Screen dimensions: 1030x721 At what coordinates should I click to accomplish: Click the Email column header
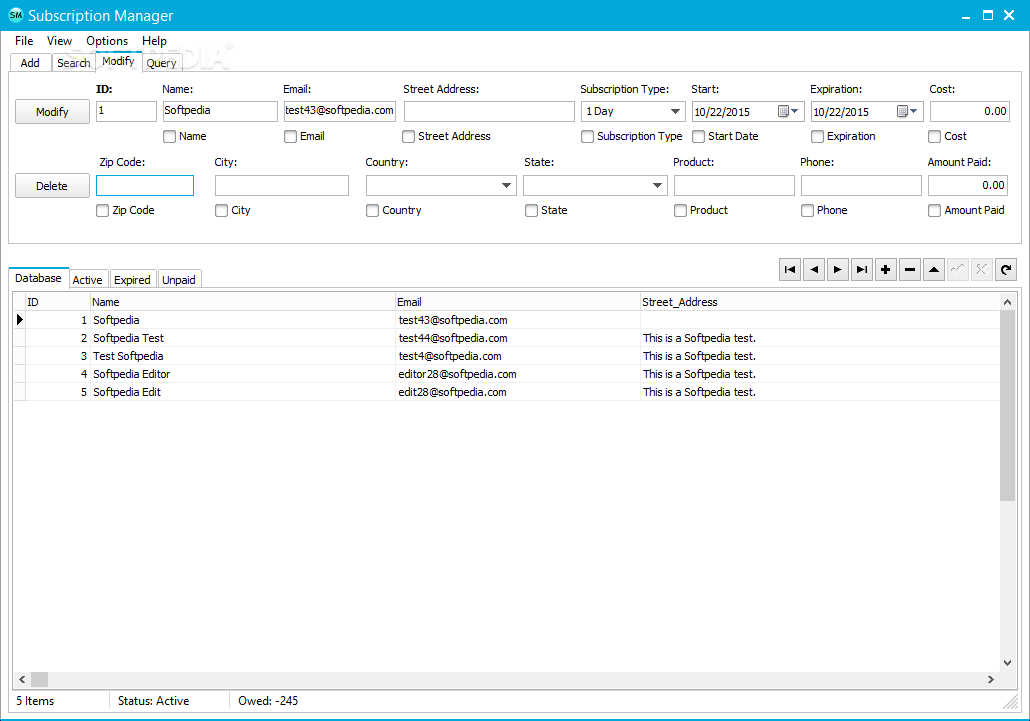pos(518,302)
